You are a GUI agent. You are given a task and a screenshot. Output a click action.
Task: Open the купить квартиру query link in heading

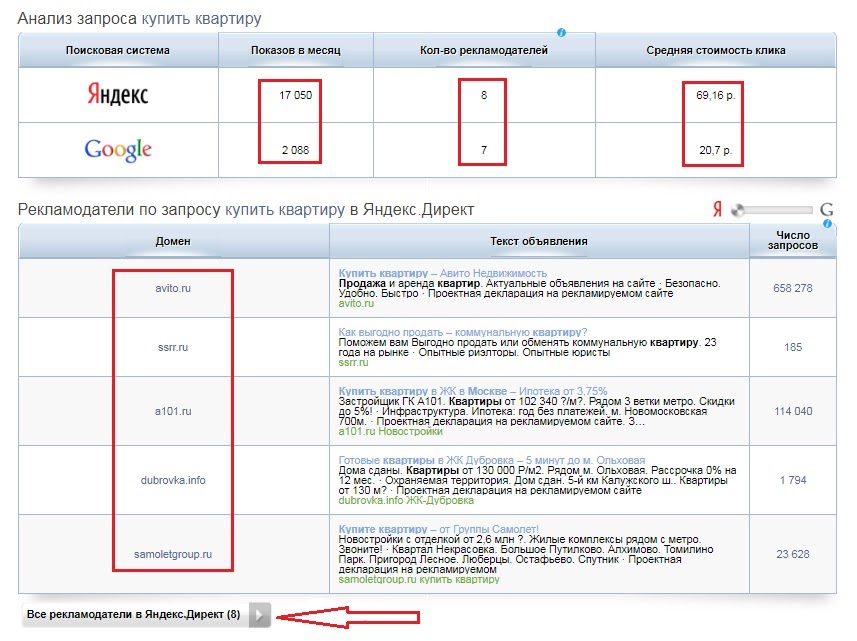pos(201,19)
